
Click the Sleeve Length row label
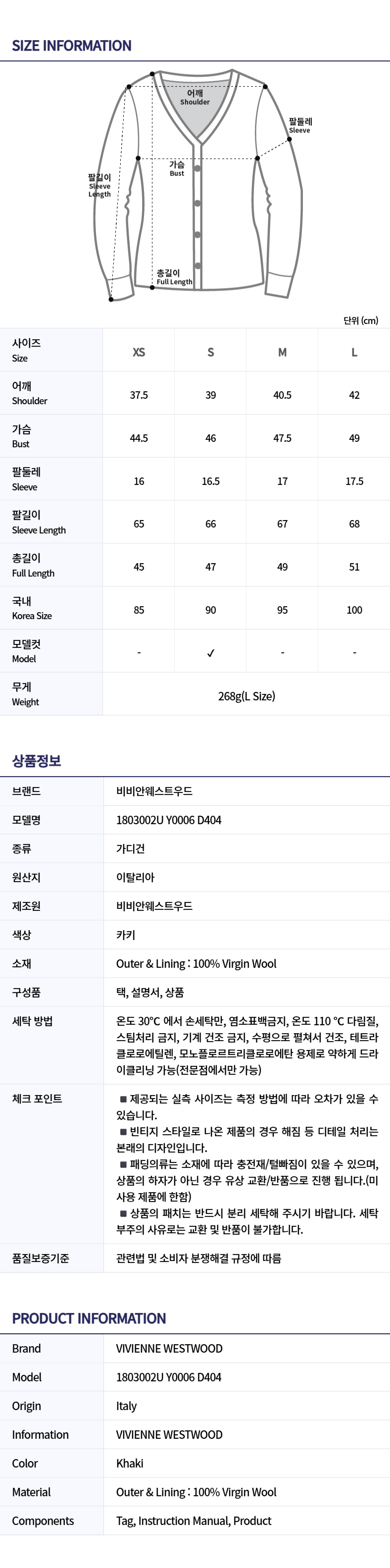pos(39,523)
